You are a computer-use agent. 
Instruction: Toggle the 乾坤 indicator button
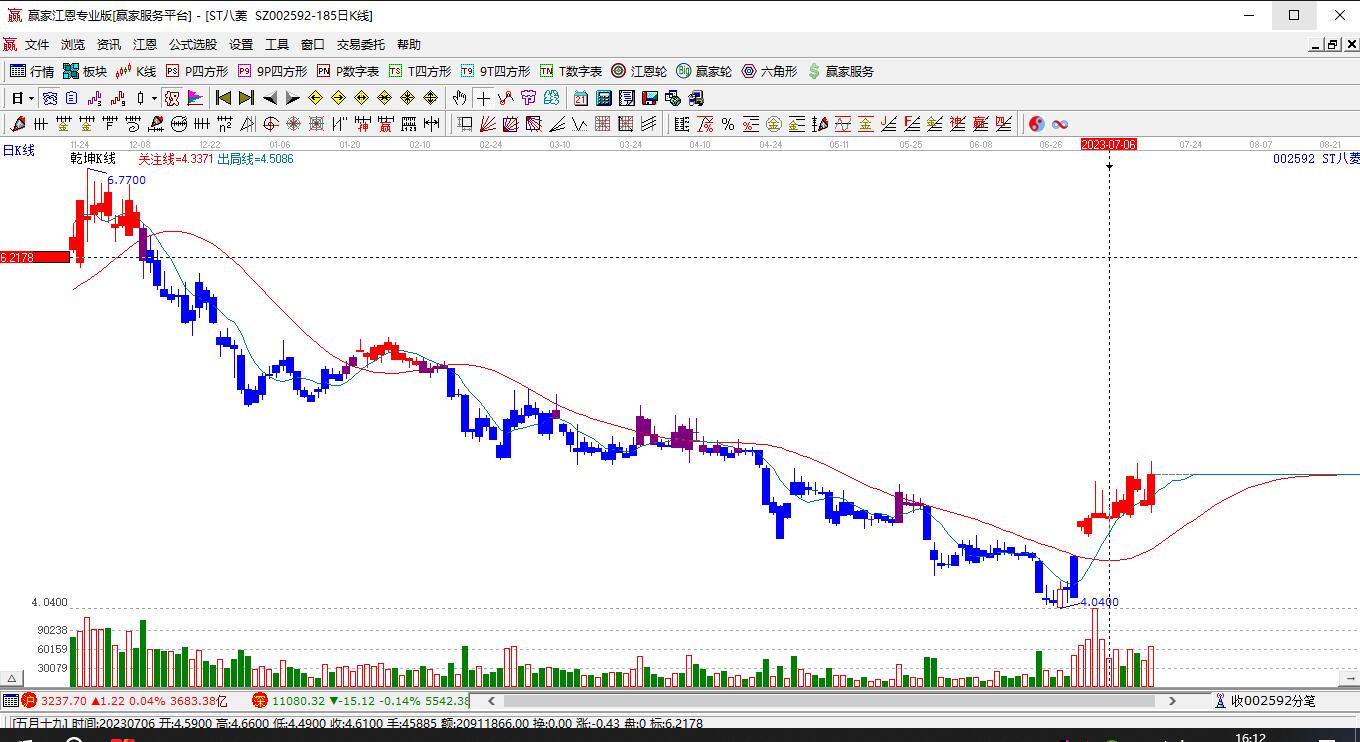coord(171,98)
